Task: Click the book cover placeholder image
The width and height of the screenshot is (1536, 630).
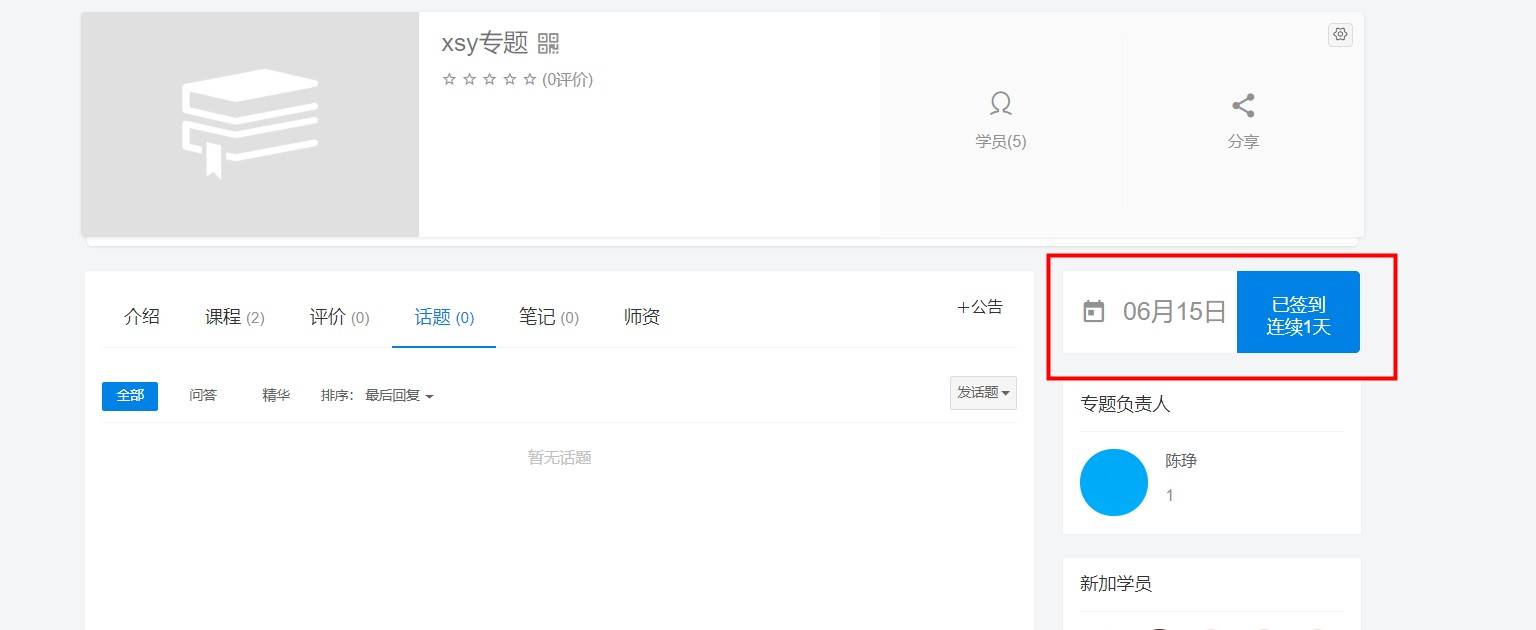Action: pos(250,124)
